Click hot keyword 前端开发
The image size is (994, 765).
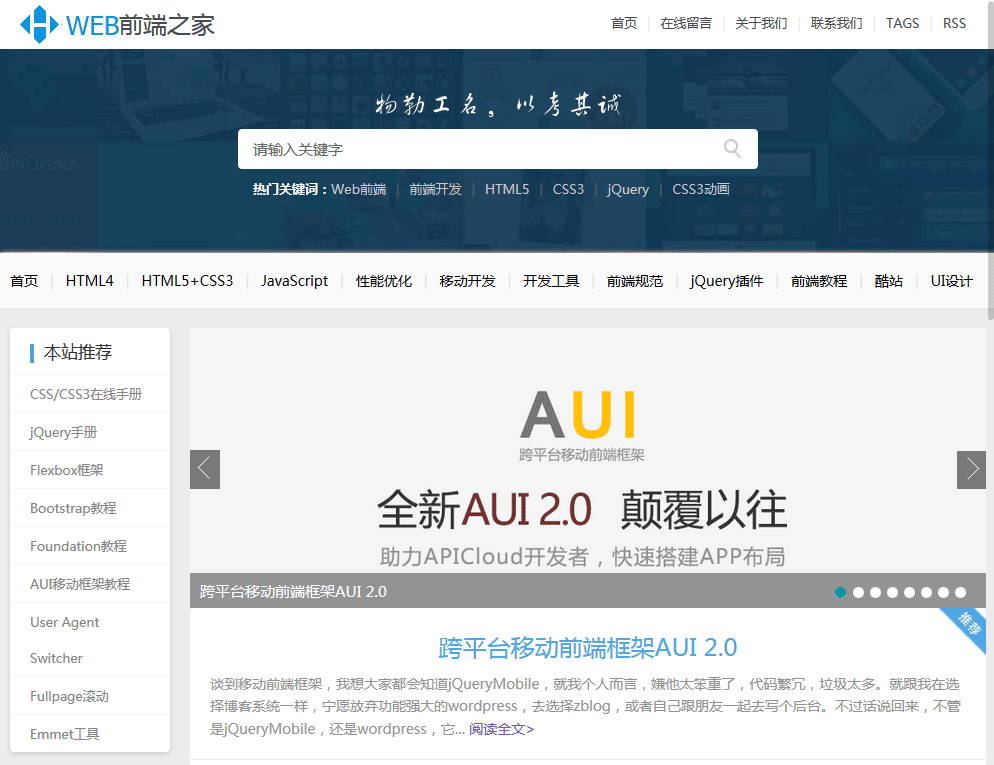pyautogui.click(x=436, y=189)
